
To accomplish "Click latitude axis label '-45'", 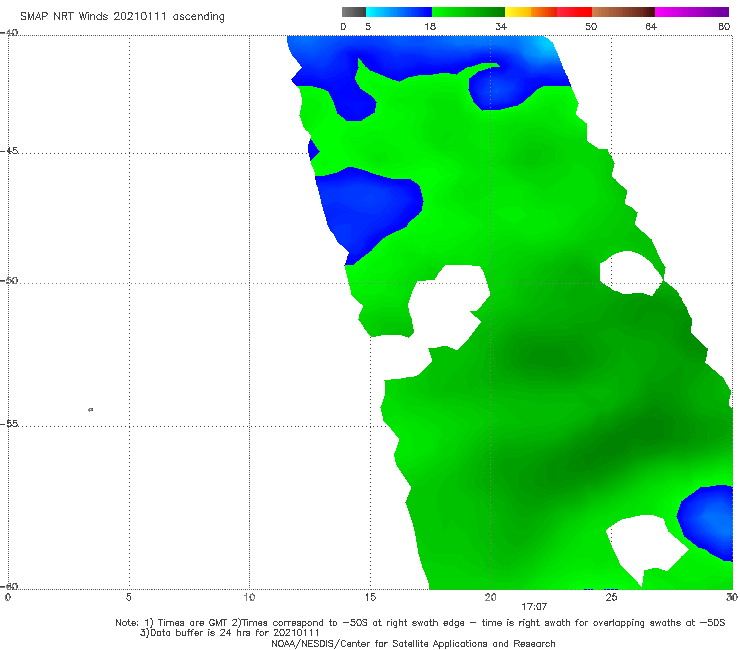I will [9, 151].
